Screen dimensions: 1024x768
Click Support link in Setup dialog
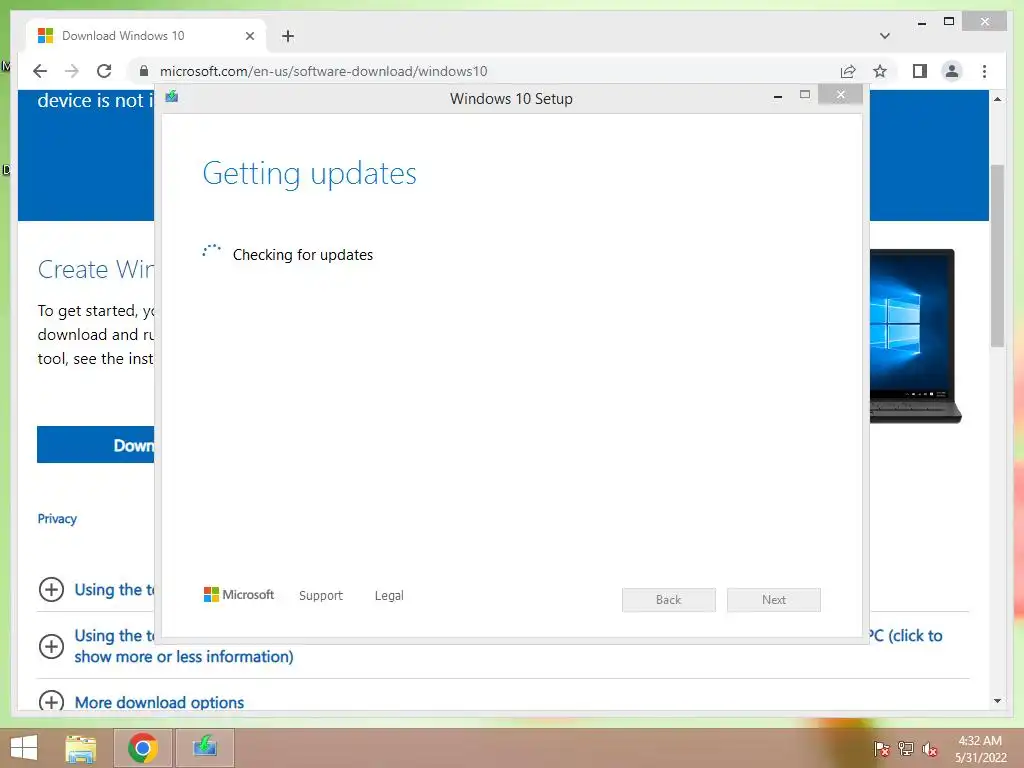(x=321, y=596)
